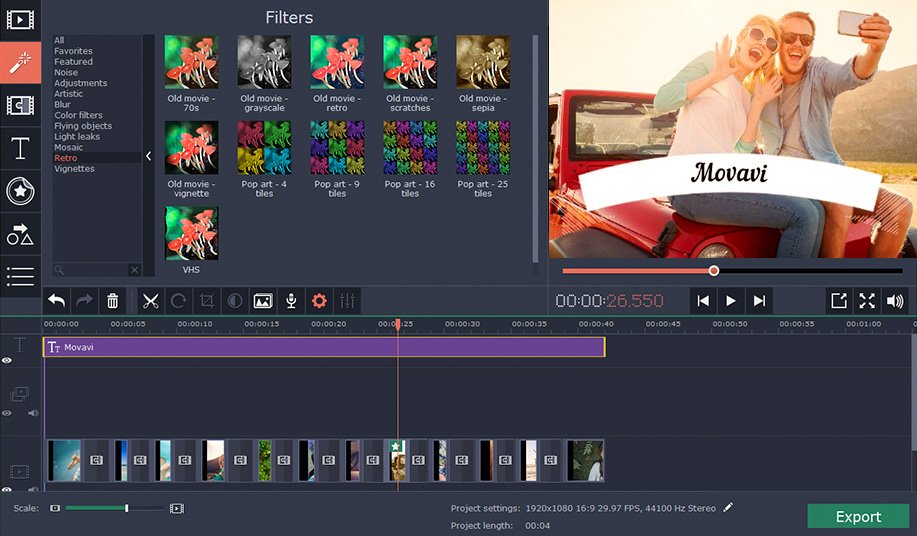Click the 00:00:40 mark on timeline ruler

pos(596,324)
